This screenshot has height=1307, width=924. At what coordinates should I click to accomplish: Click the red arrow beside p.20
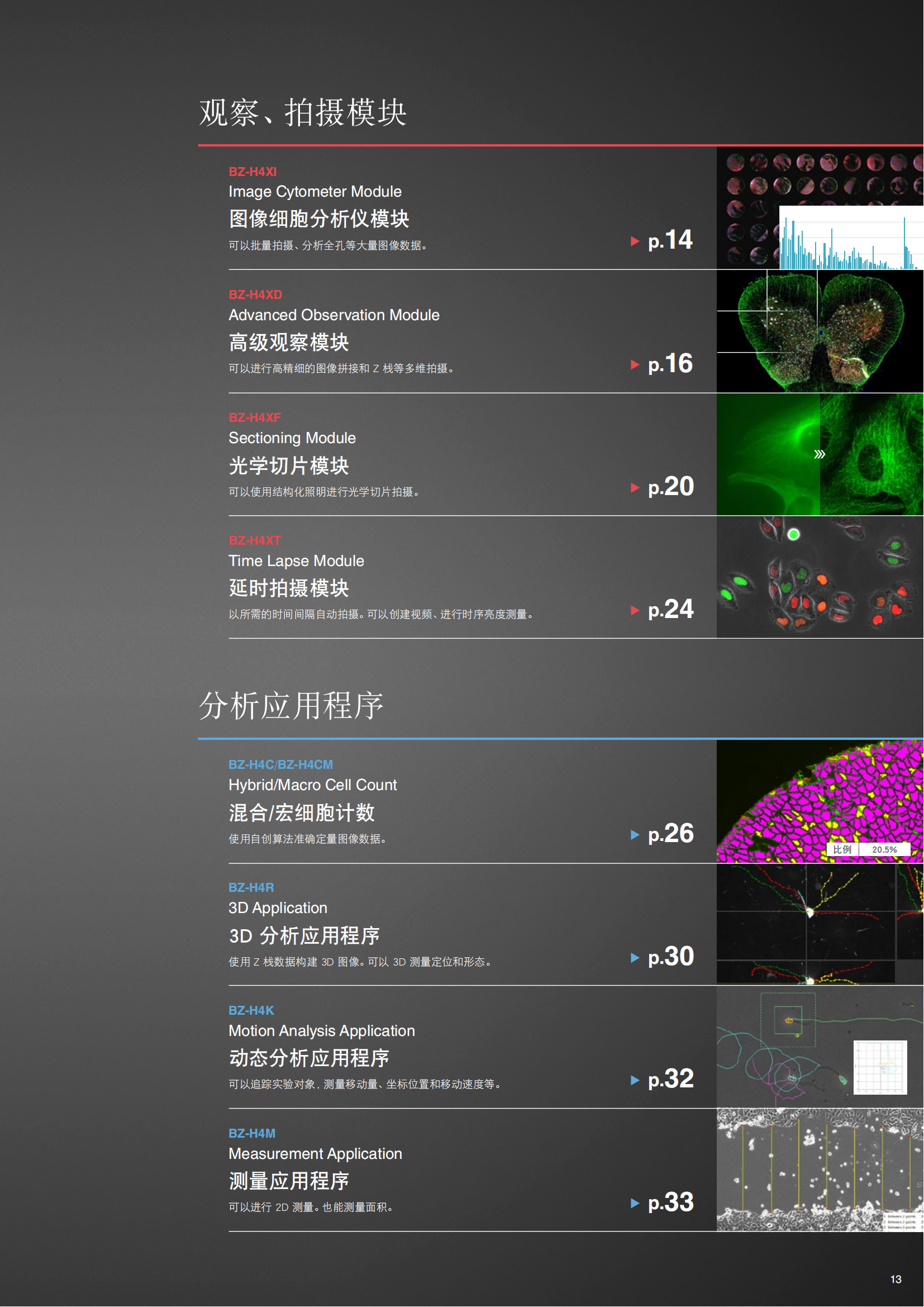click(635, 488)
